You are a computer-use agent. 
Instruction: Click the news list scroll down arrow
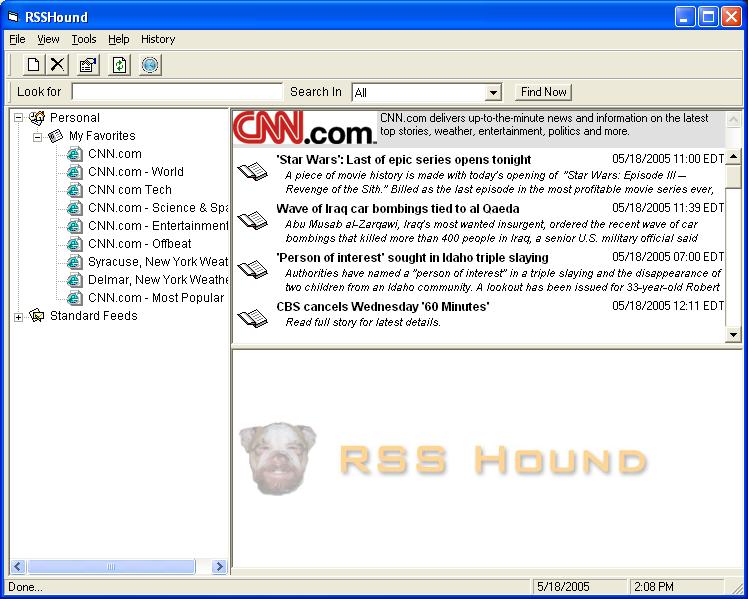coord(733,335)
